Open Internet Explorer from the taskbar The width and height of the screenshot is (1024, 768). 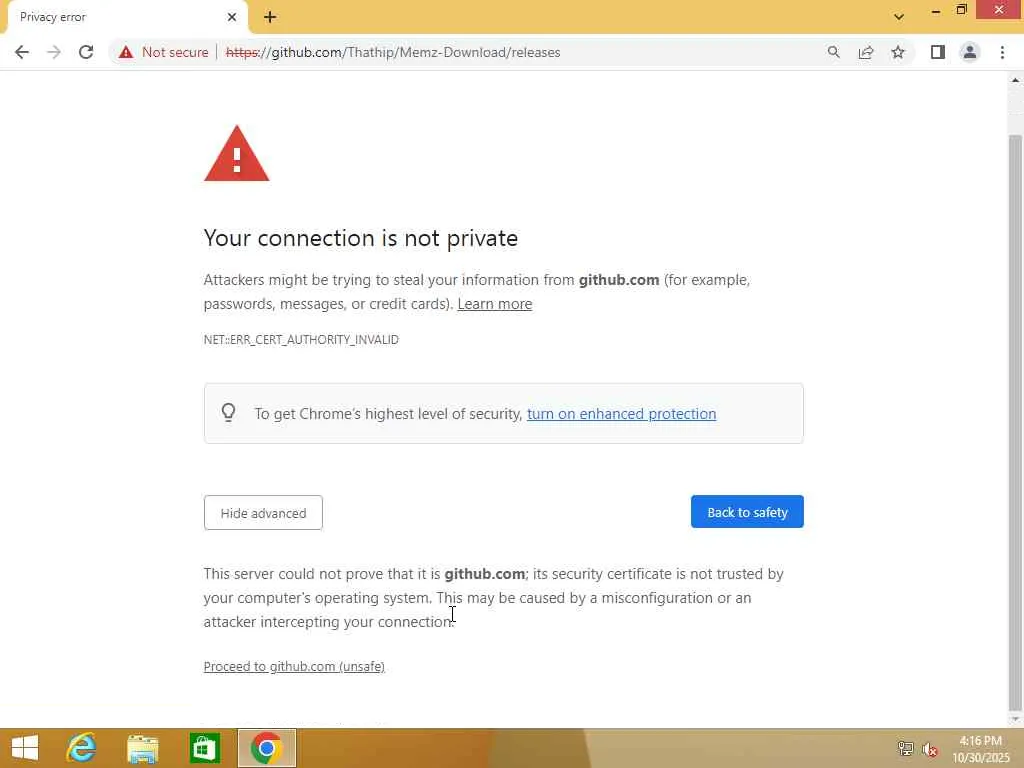[x=81, y=748]
